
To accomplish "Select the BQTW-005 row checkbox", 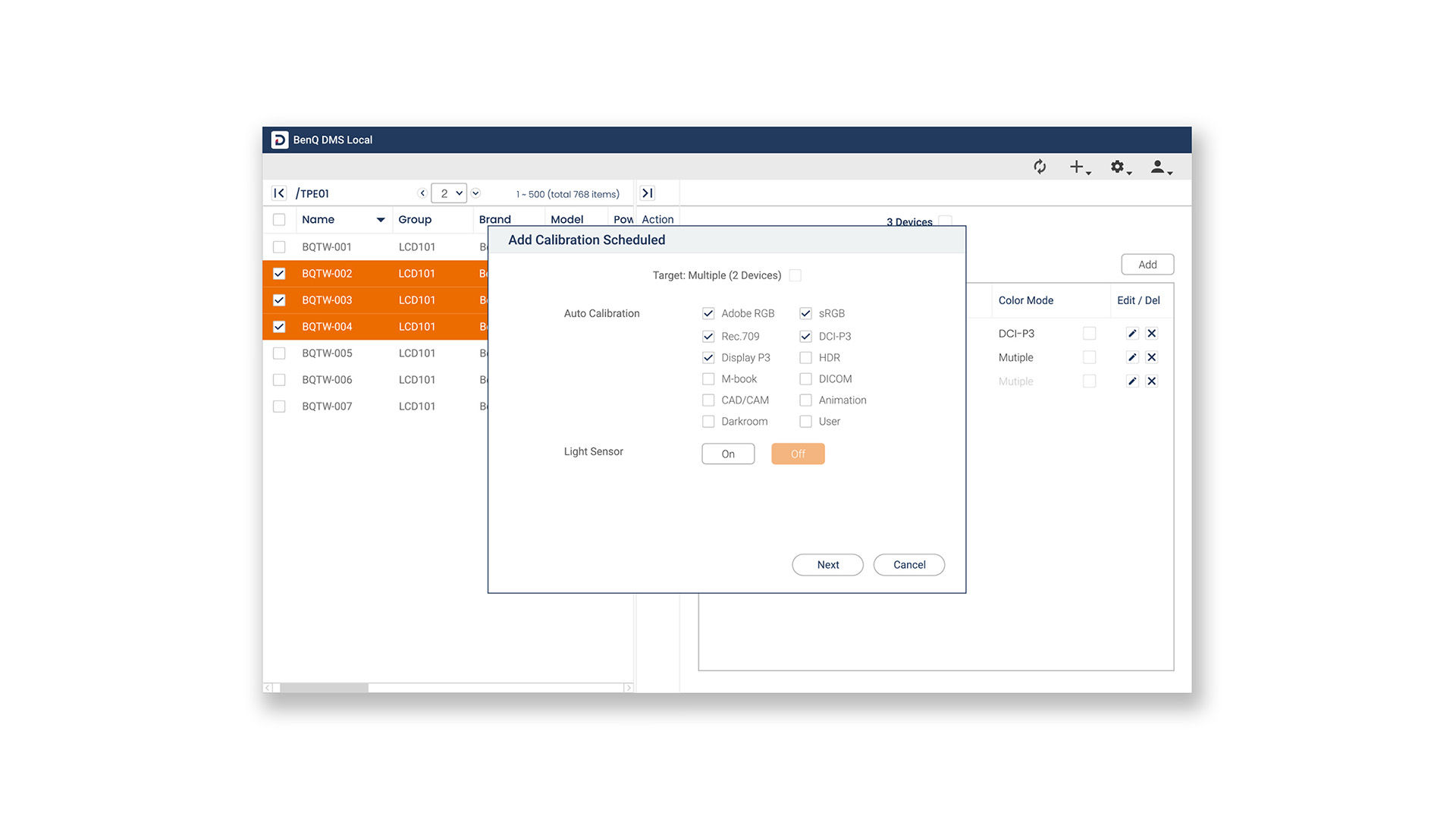I will (279, 353).
